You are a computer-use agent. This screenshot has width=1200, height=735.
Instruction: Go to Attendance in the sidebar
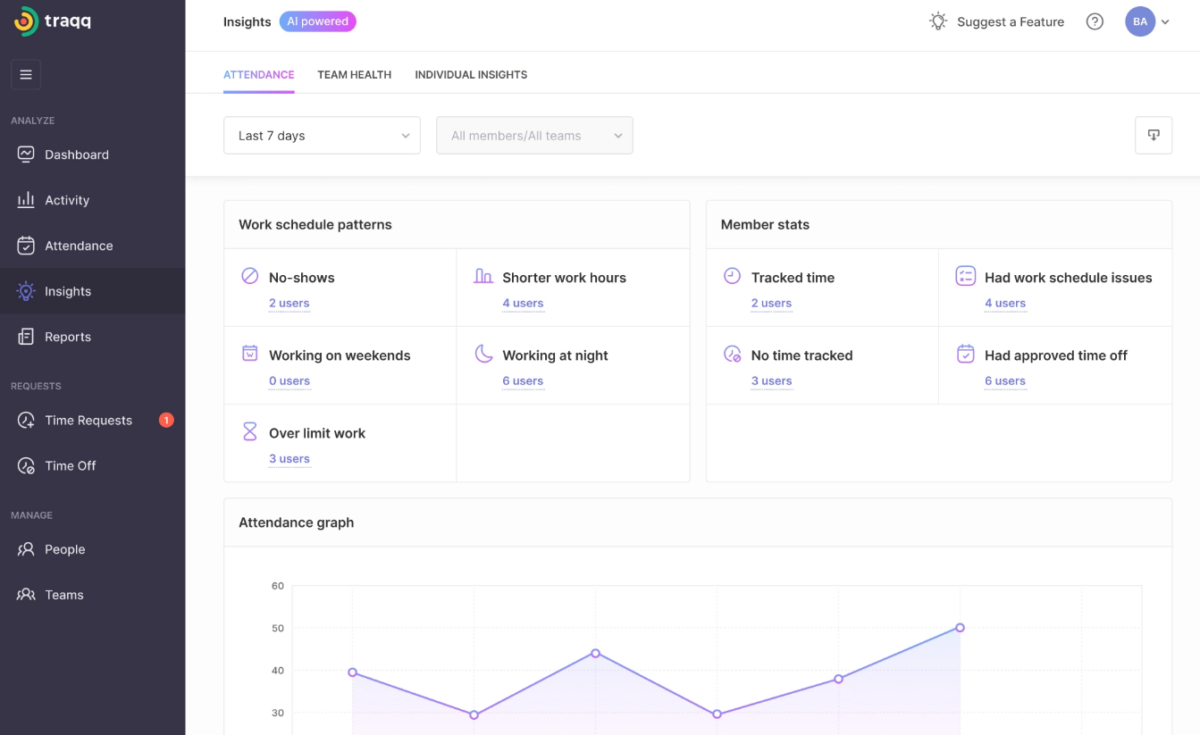(78, 246)
